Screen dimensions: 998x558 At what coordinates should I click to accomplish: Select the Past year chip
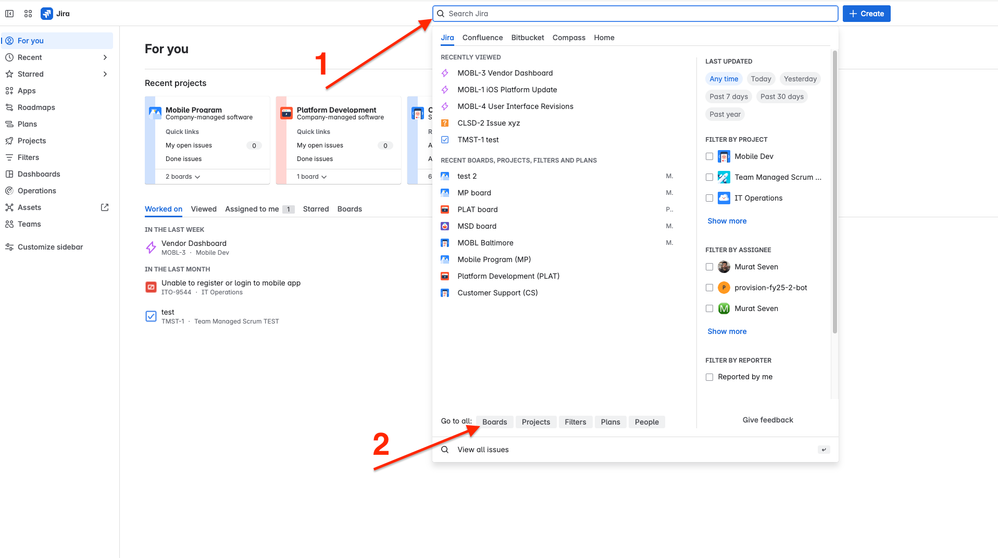[x=725, y=115]
